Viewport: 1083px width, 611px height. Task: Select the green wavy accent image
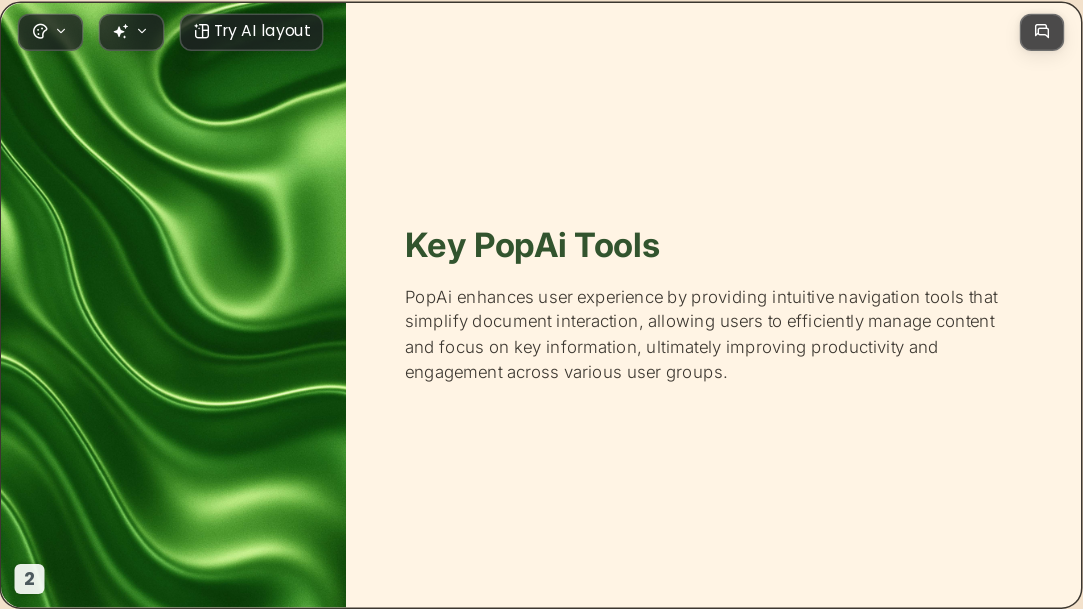pyautogui.click(x=173, y=305)
